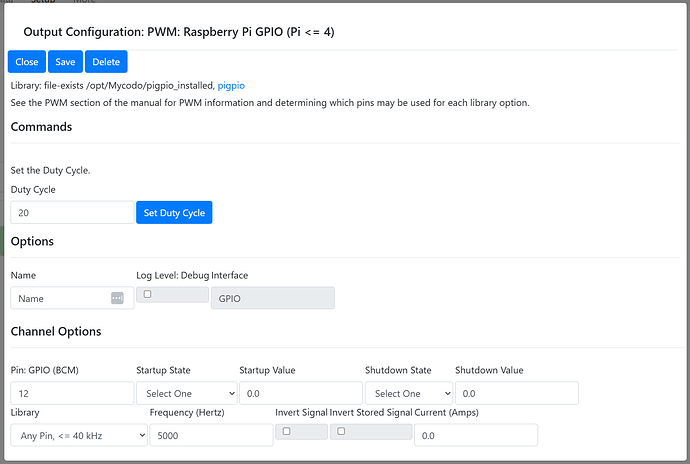Select the Pin: GPIO (BCM) field
Viewport: 690px width, 464px height.
(x=71, y=393)
